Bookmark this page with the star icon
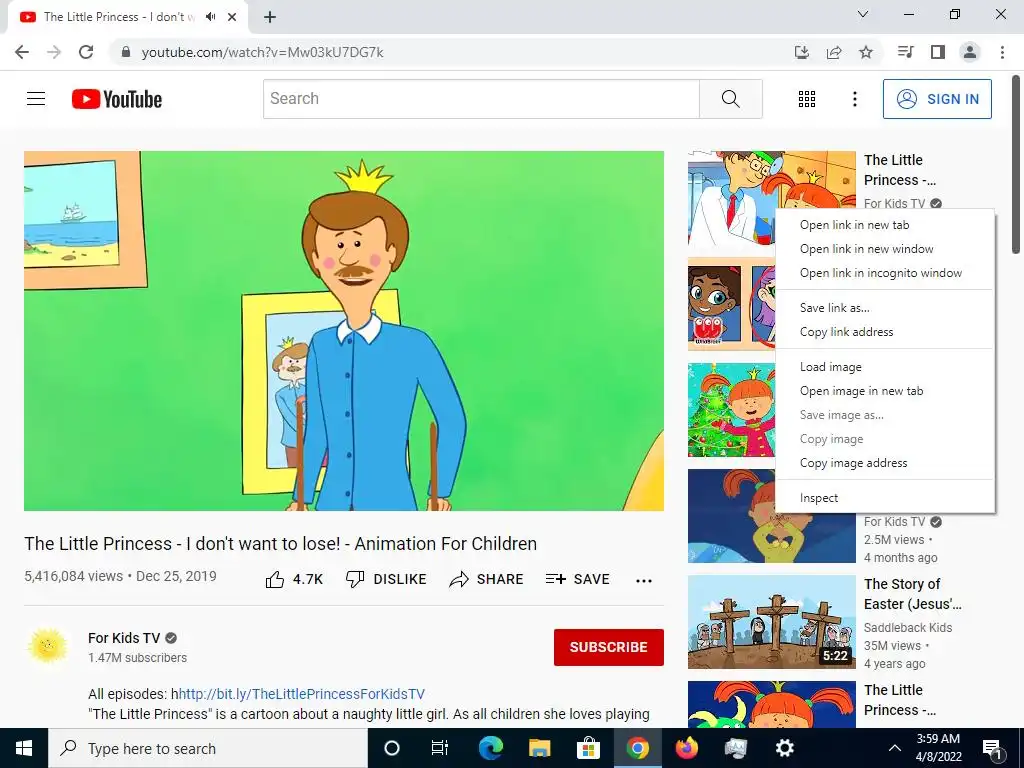The height and width of the screenshot is (768, 1024). point(866,52)
